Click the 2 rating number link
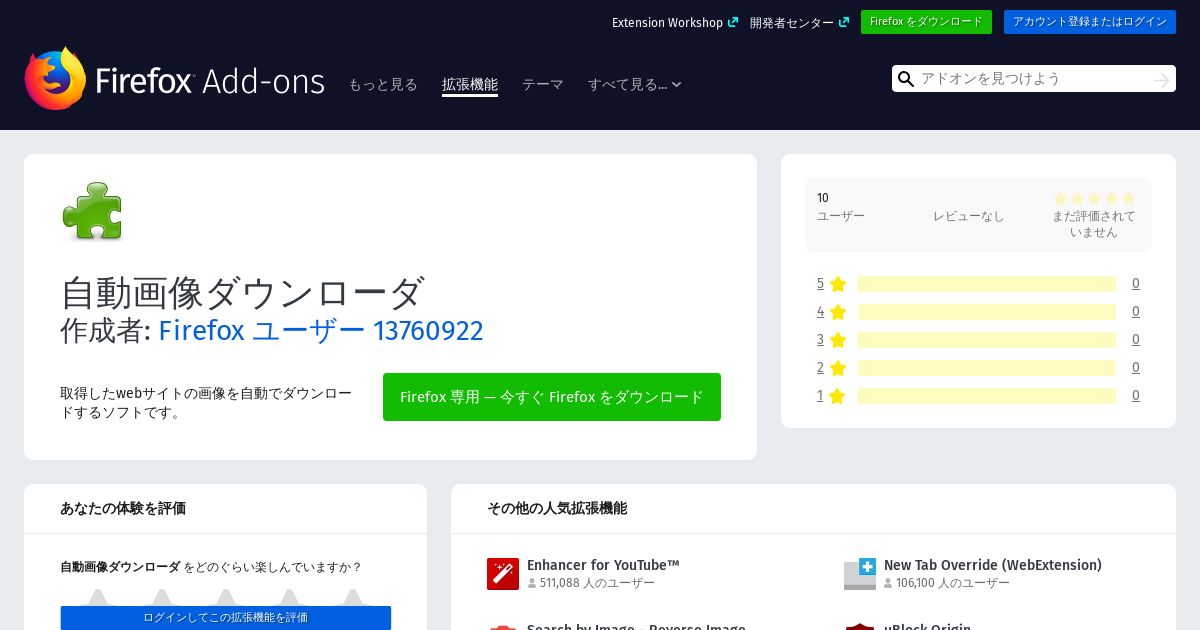 tap(820, 368)
